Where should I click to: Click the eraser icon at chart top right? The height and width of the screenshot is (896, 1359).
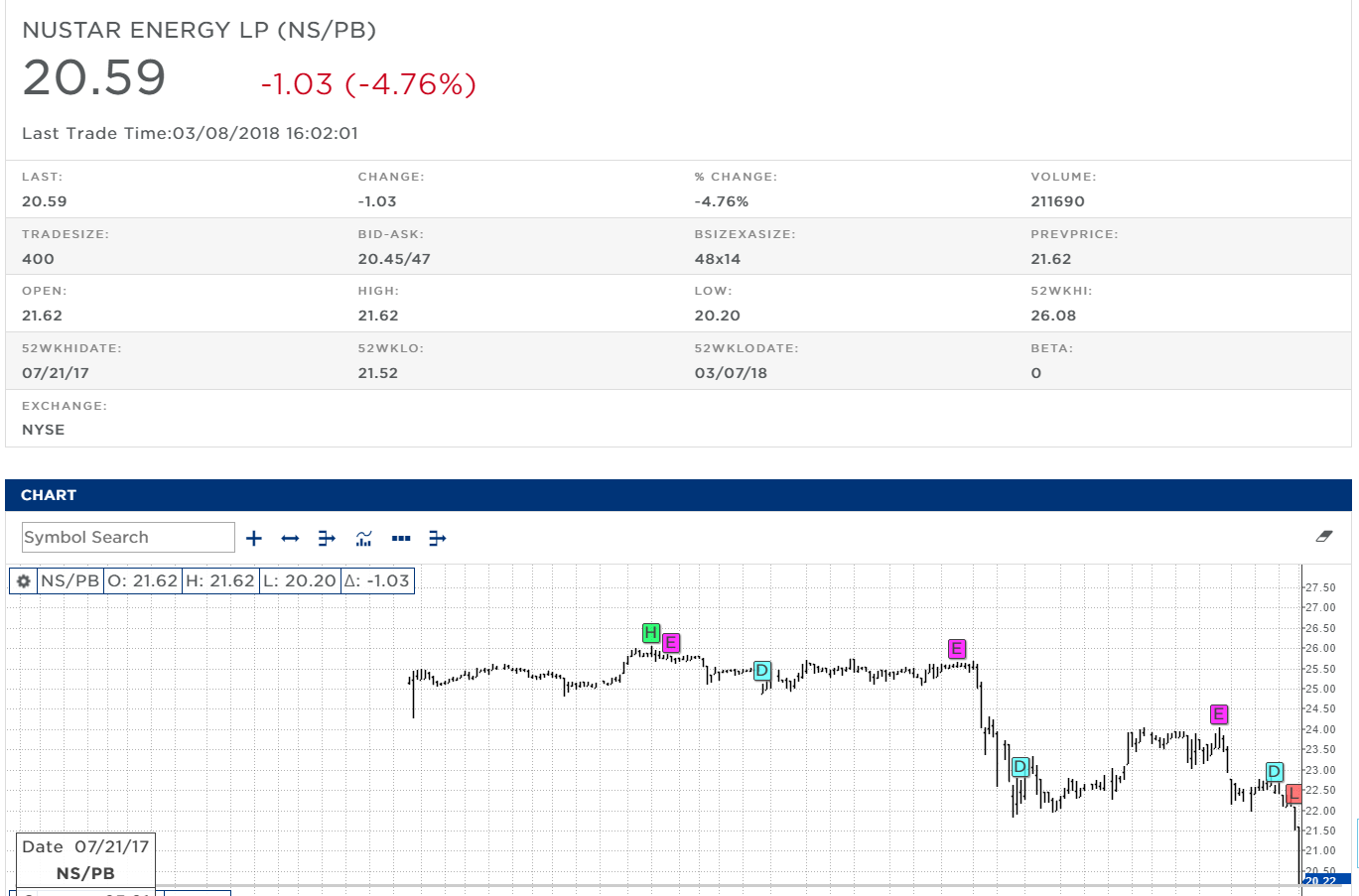[1323, 536]
